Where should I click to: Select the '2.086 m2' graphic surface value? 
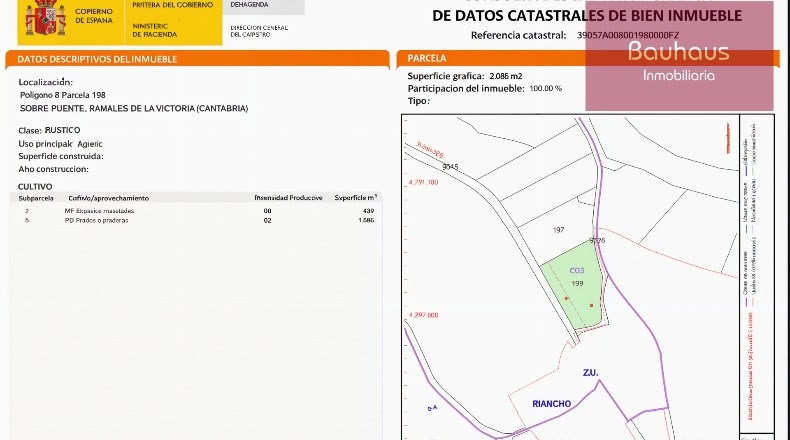(506, 76)
